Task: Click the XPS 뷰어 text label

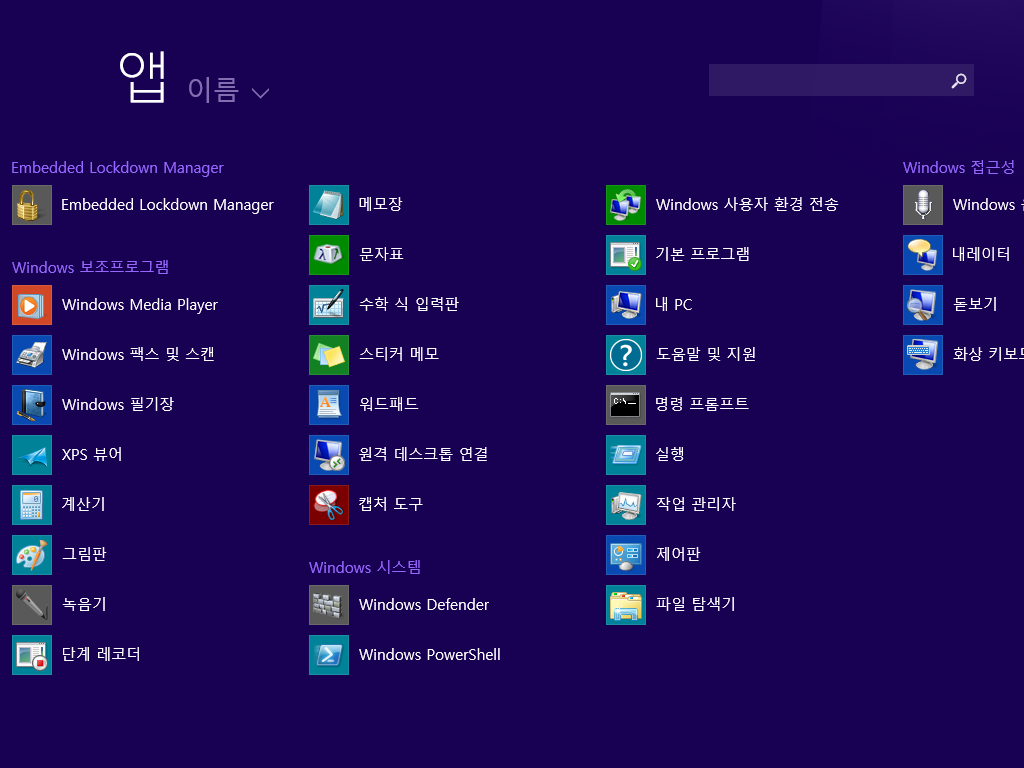Action: pos(92,455)
